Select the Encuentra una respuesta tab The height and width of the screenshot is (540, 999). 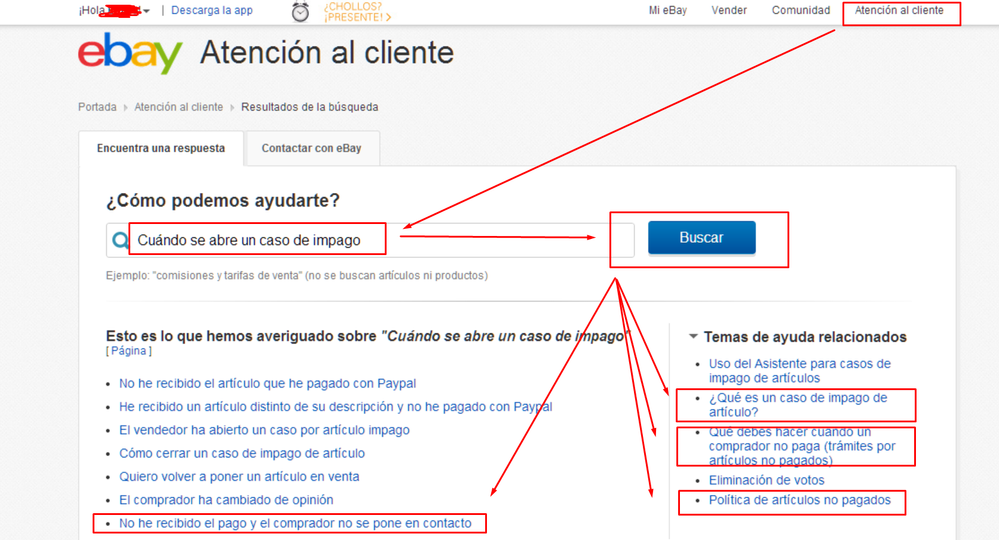pos(161,148)
